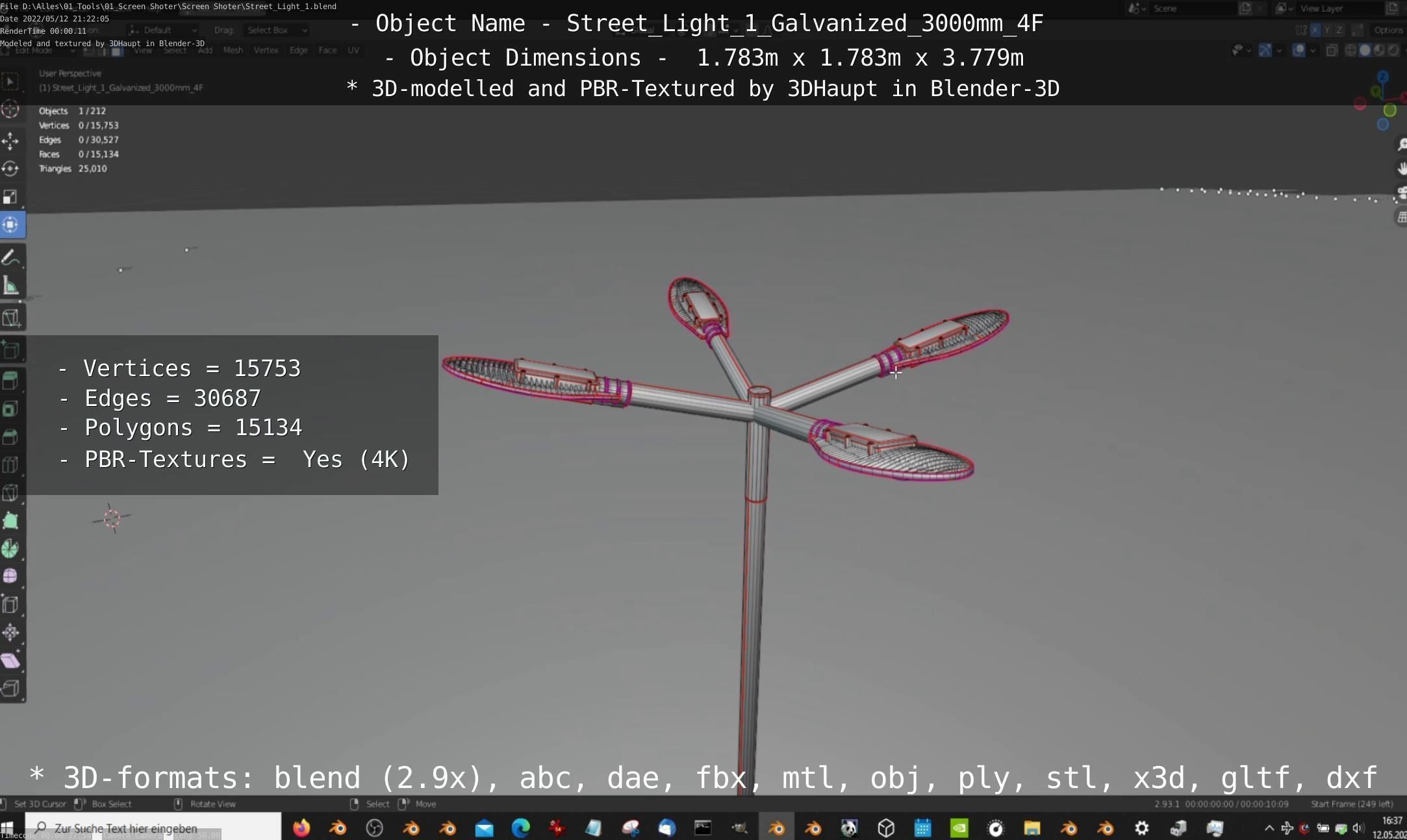Screen dimensions: 1407x840
Task: Open the Edge menu
Action: pyautogui.click(x=299, y=51)
